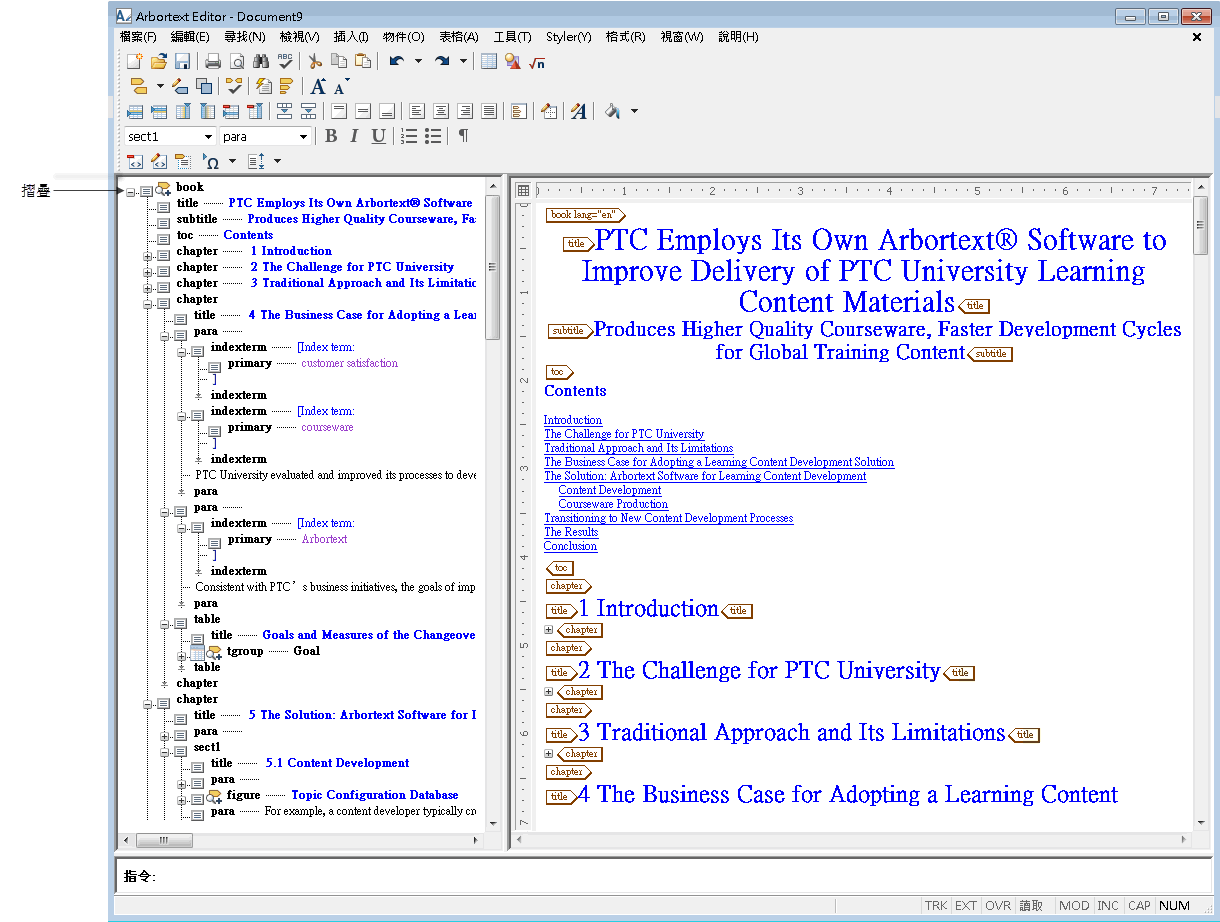Toggle TRK change tracking in status bar

click(x=936, y=906)
